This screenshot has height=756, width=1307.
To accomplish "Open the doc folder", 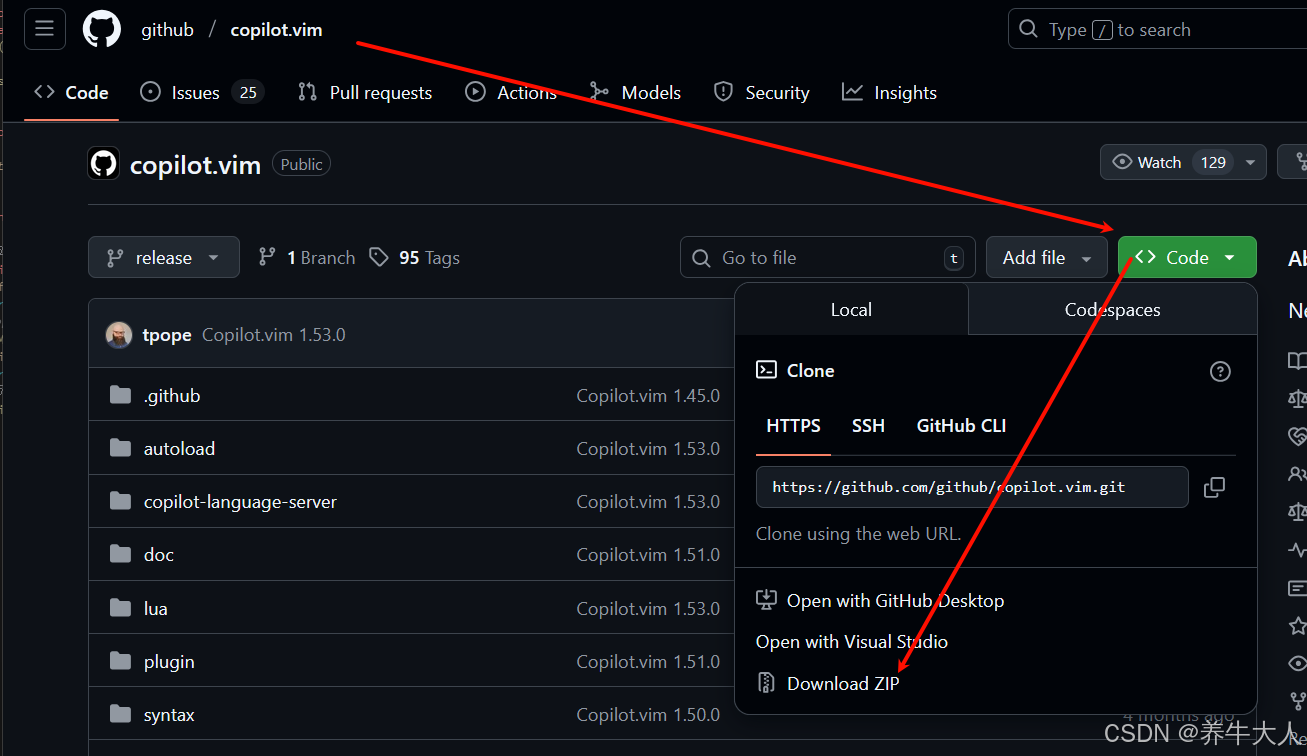I will tap(159, 554).
